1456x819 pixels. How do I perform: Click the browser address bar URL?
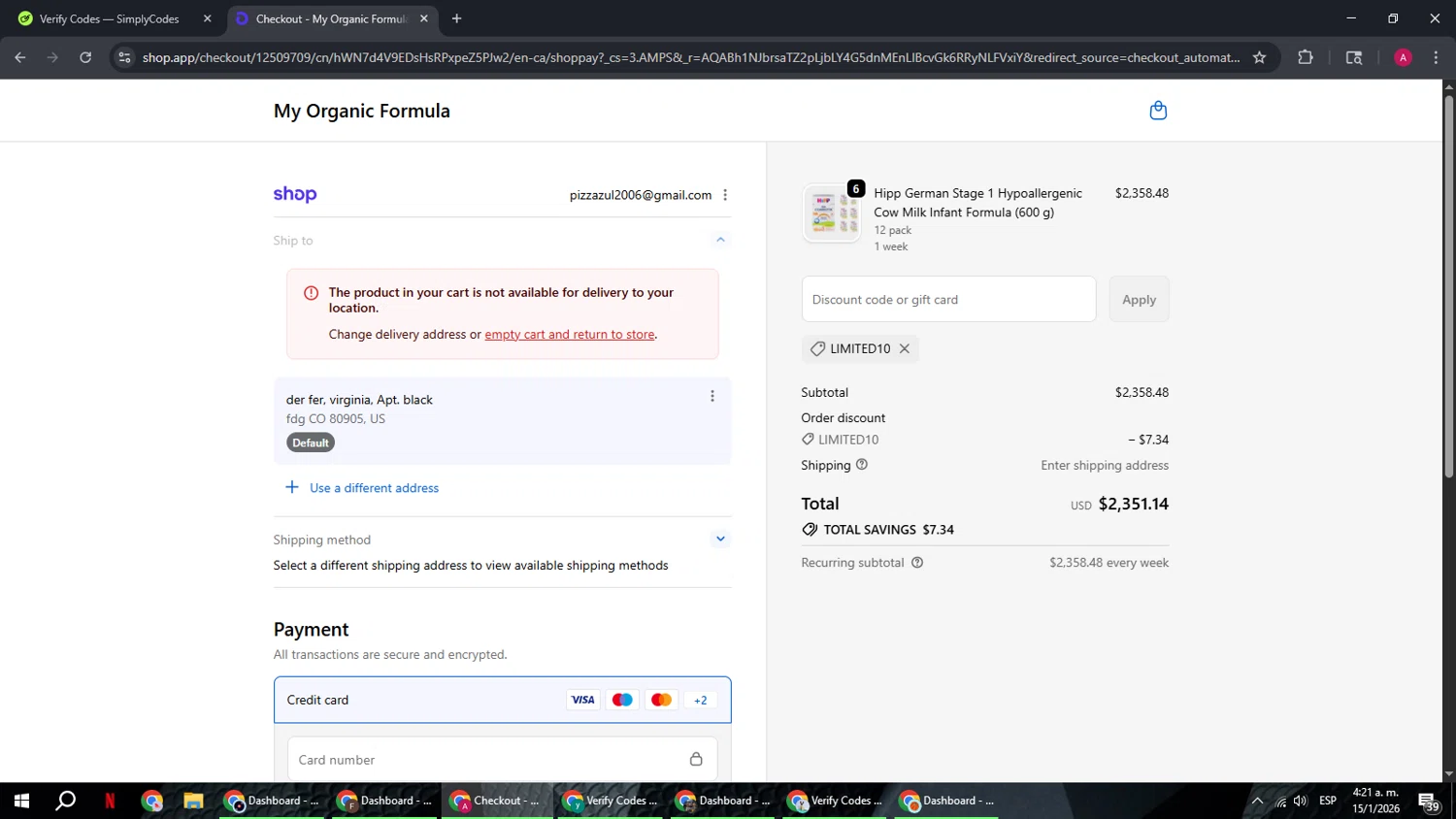[x=690, y=57]
